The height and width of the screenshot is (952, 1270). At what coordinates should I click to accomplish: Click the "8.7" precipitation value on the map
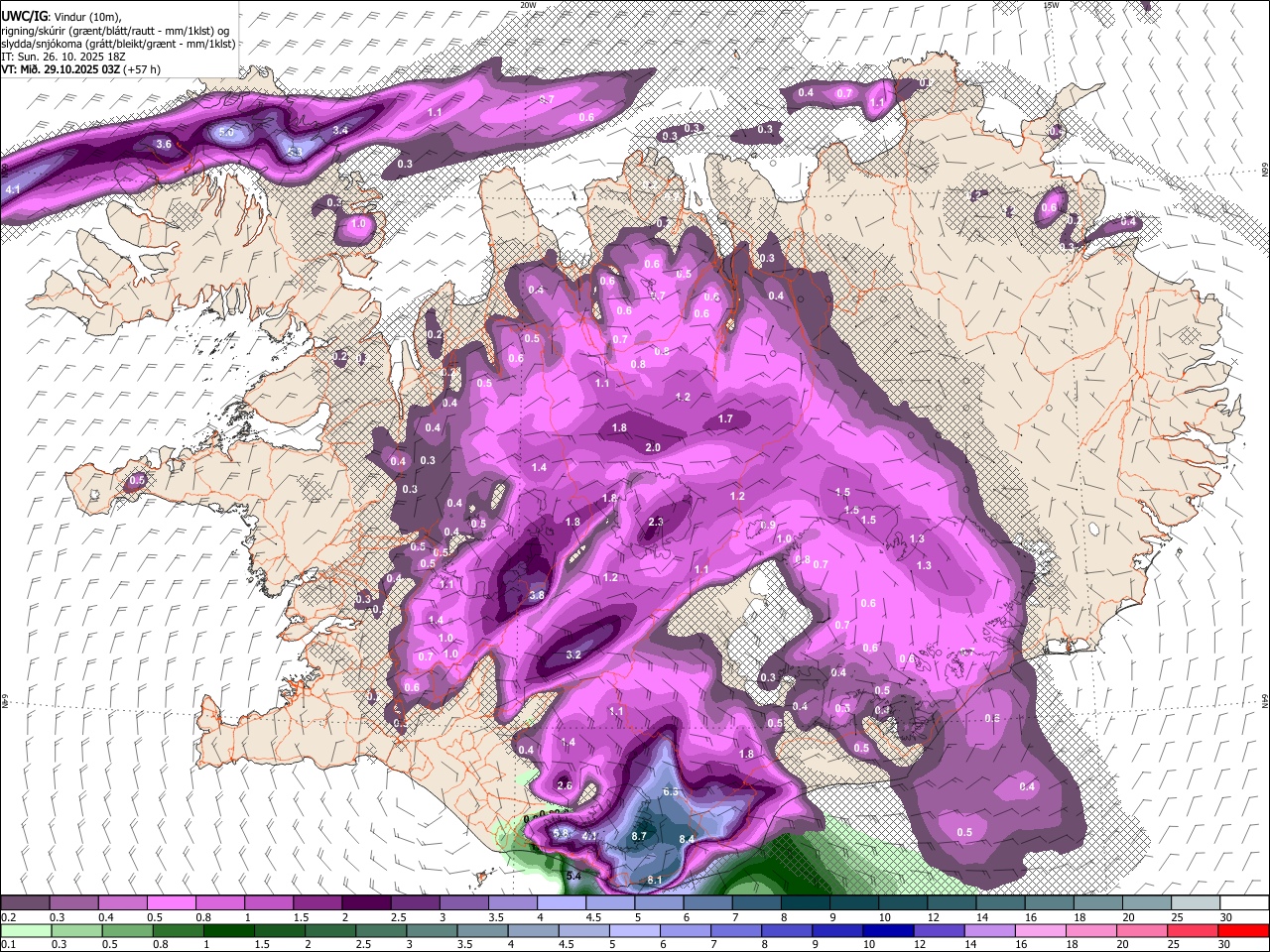640,837
